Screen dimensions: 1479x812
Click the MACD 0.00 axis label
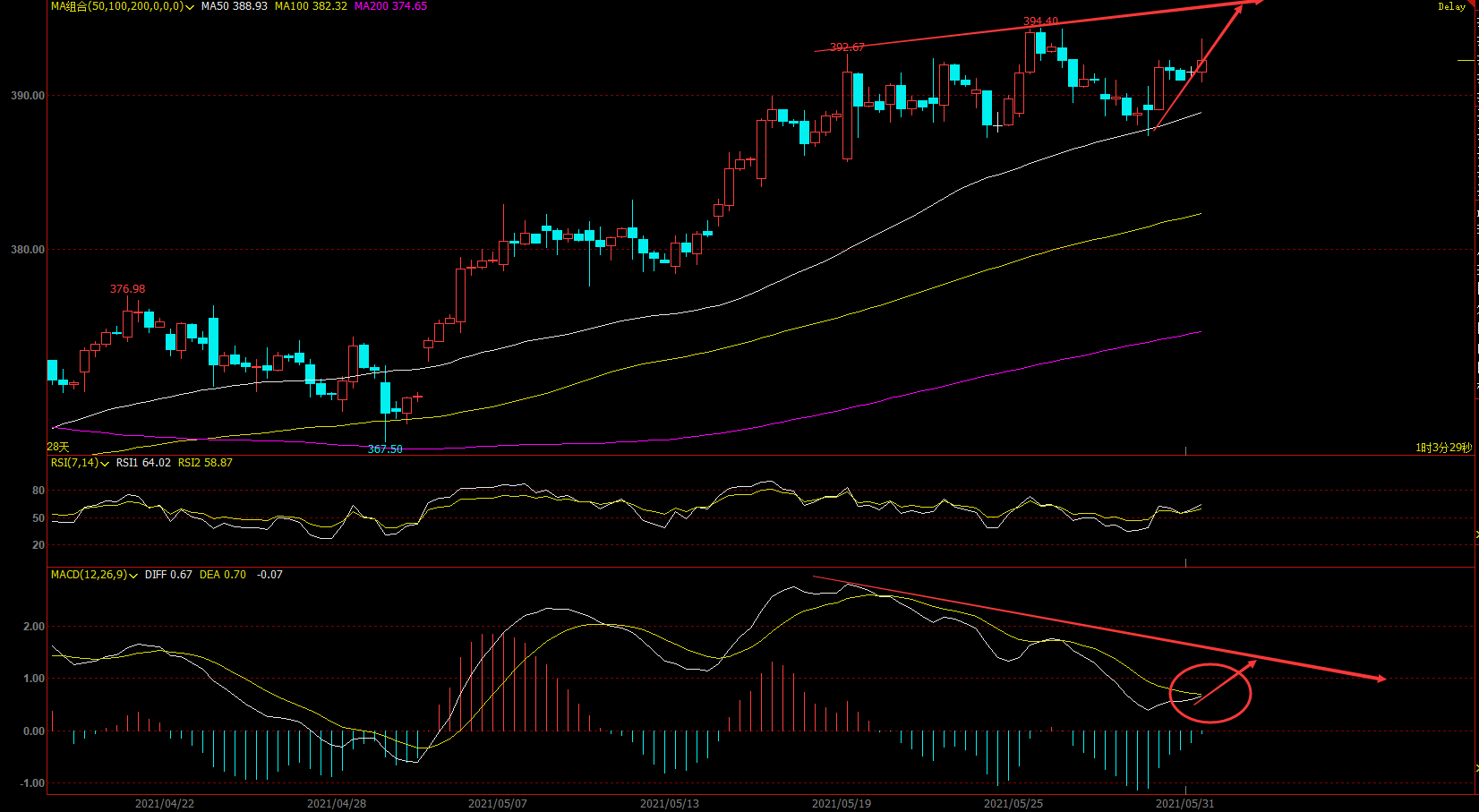33,731
